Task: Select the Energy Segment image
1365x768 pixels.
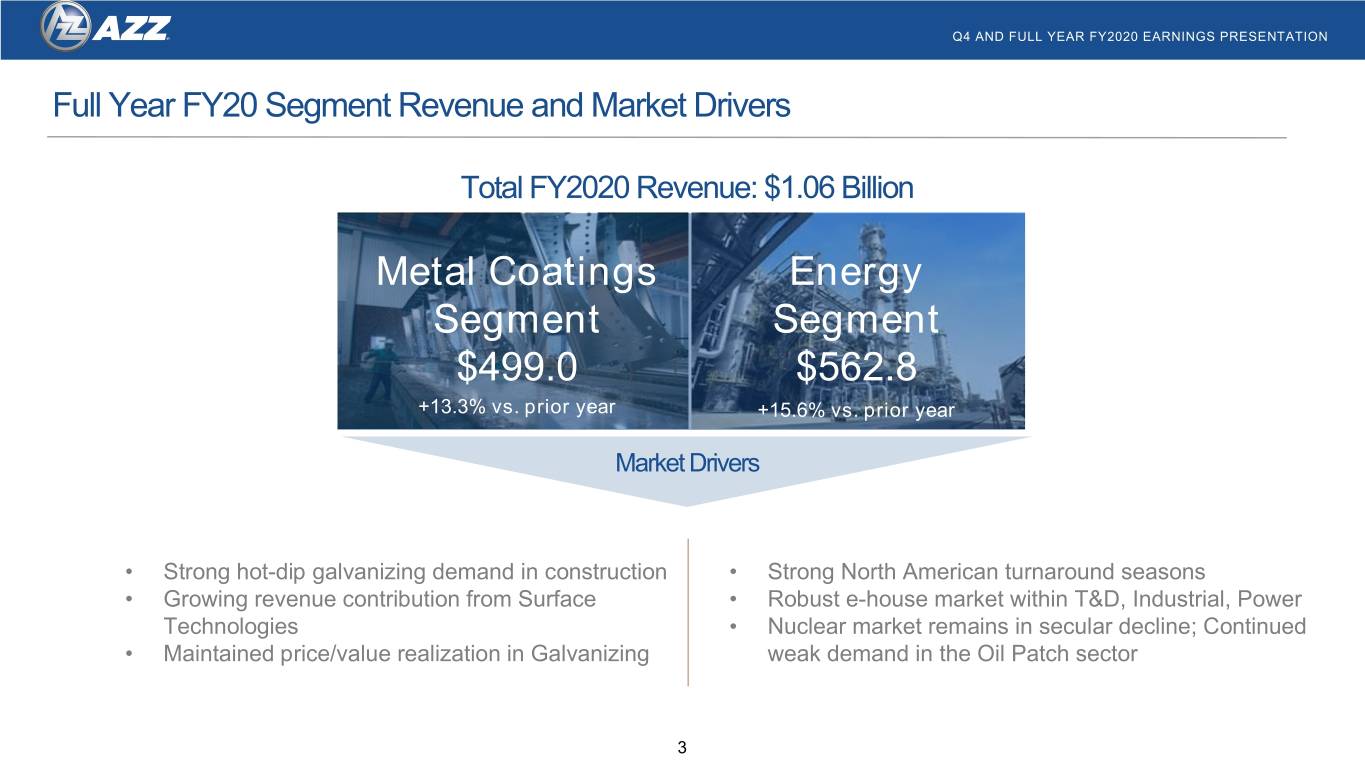Action: point(857,321)
